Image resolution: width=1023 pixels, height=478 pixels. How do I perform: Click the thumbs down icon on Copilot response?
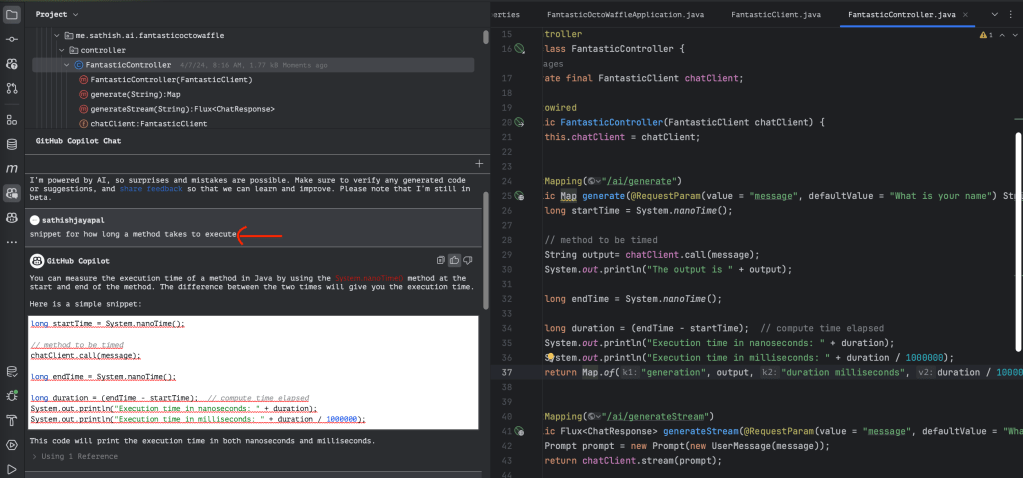(x=468, y=260)
